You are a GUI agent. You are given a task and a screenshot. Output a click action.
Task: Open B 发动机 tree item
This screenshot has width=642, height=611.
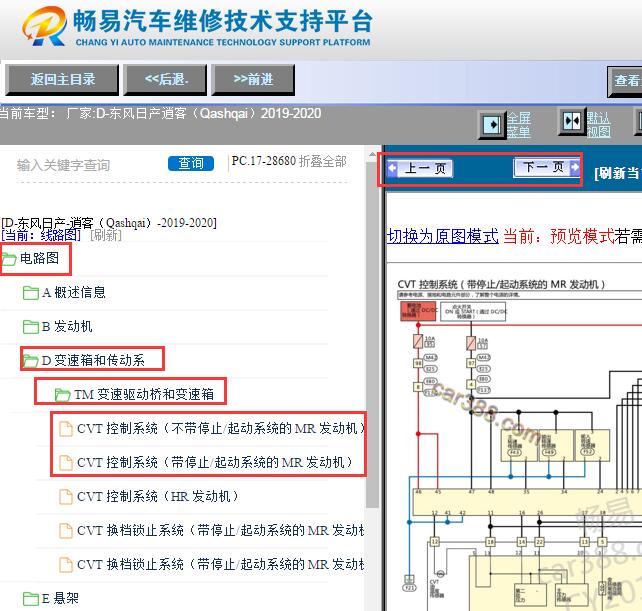[x=67, y=326]
